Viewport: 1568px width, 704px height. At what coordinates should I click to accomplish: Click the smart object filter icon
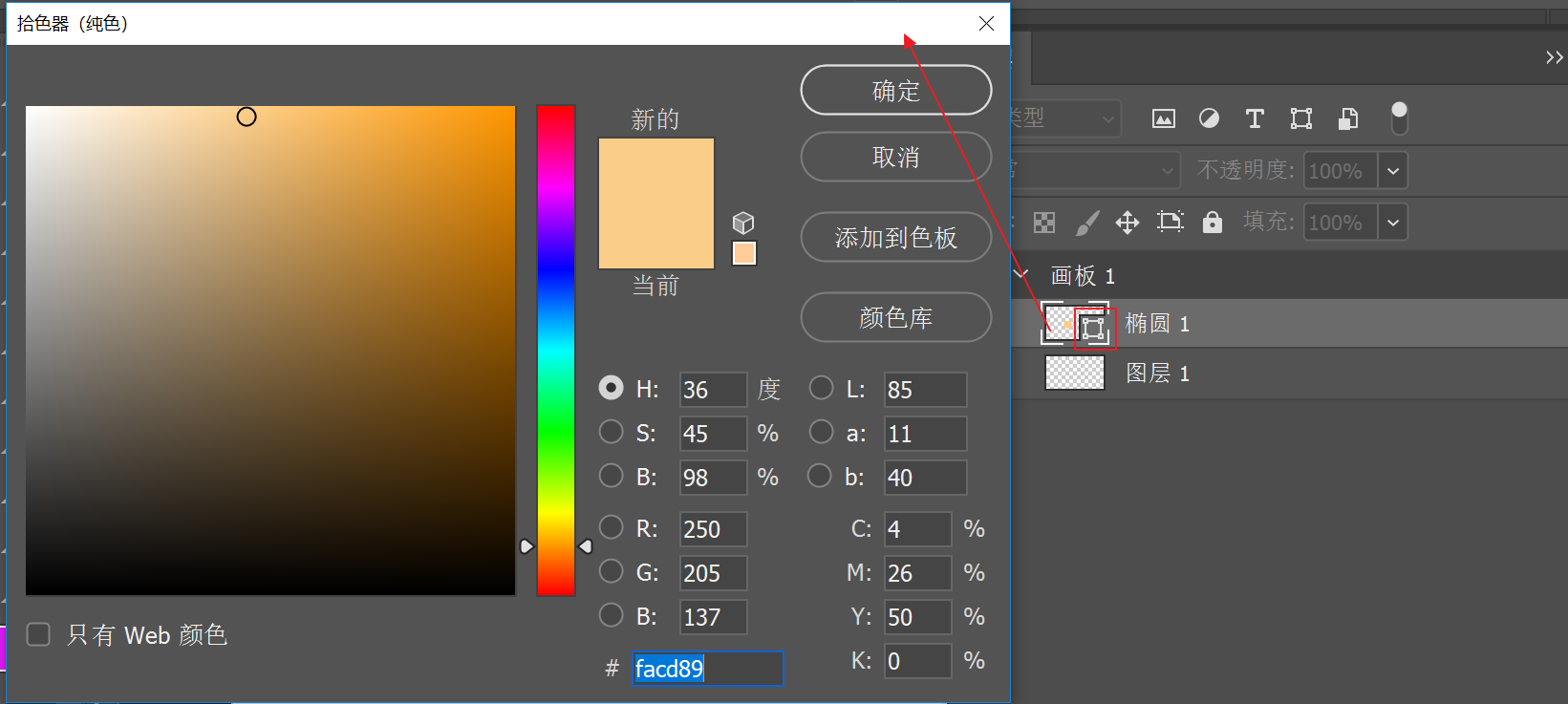pyautogui.click(x=1347, y=118)
